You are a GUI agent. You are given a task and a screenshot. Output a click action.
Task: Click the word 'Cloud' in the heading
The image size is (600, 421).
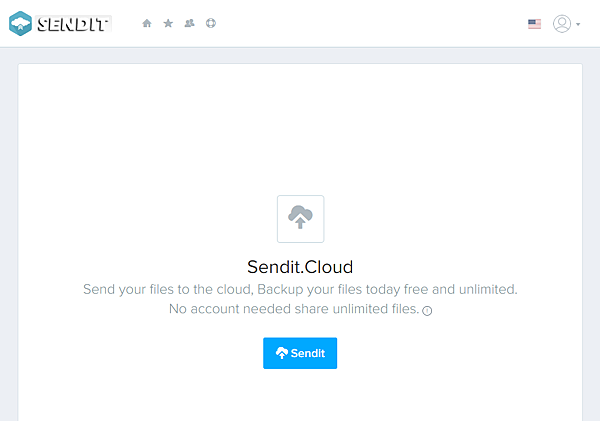(x=331, y=267)
